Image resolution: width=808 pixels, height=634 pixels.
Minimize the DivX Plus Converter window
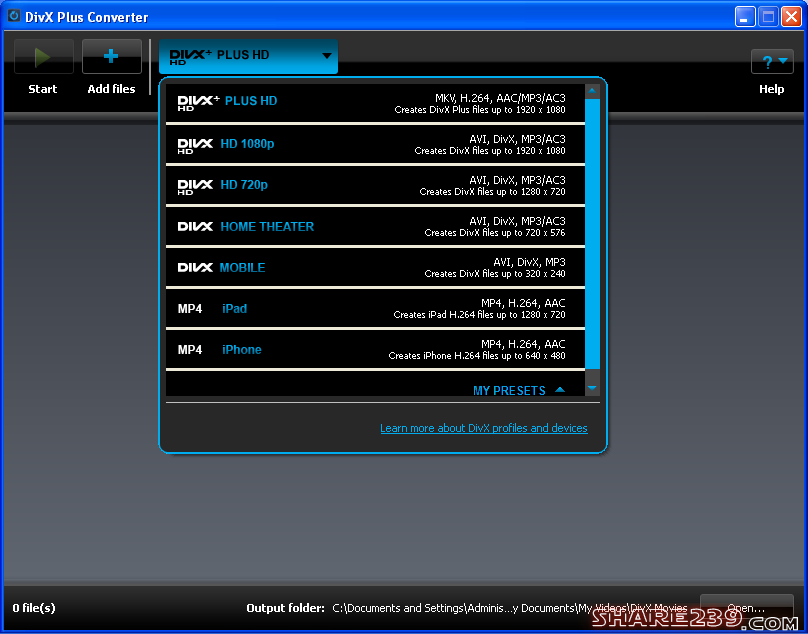click(745, 16)
